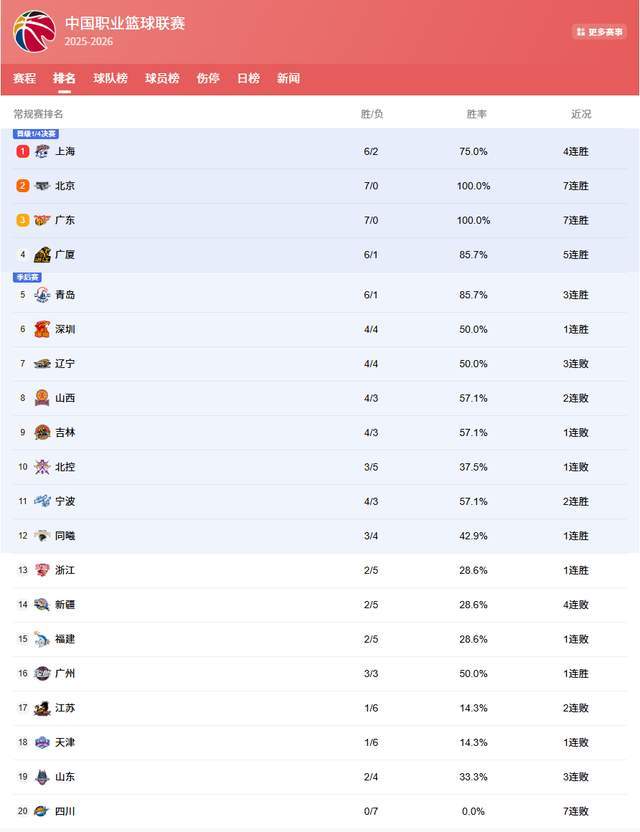Open the 广厦 team name link
Screen dimensions: 640x832
point(65,255)
